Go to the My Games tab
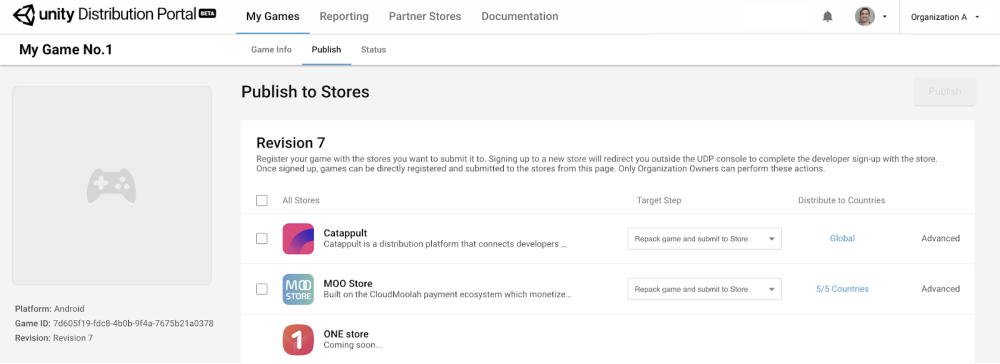Image resolution: width=1000 pixels, height=364 pixels. click(x=272, y=17)
